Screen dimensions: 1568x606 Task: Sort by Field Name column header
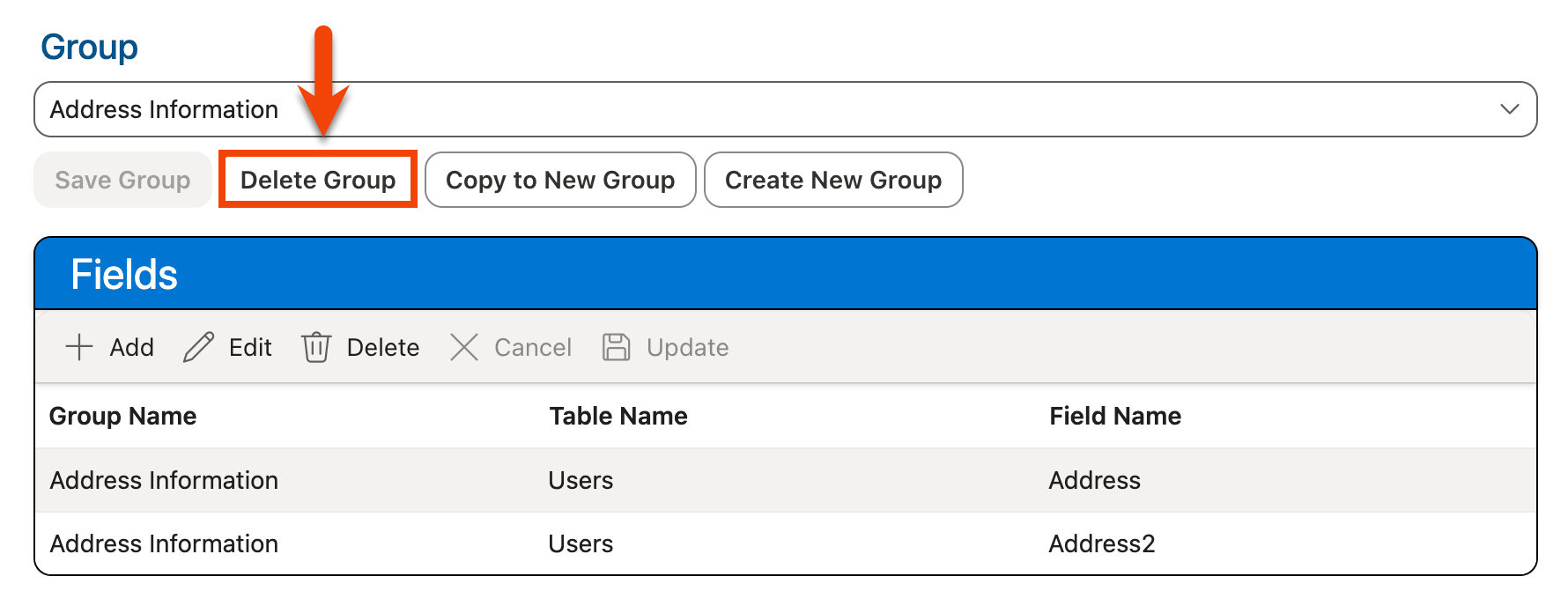[x=1115, y=416]
